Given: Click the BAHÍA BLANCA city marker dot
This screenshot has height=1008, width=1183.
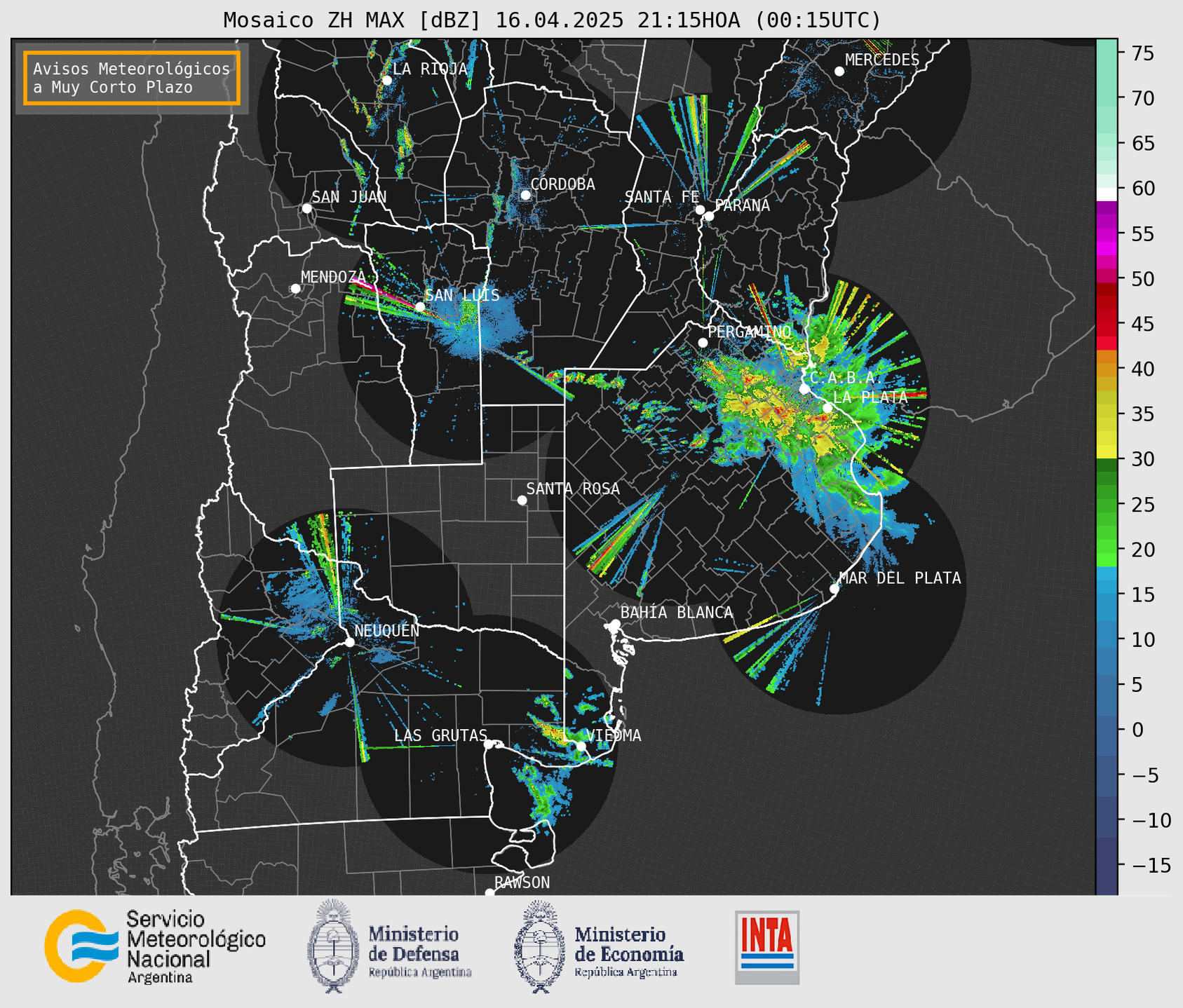Looking at the screenshot, I should point(616,624).
